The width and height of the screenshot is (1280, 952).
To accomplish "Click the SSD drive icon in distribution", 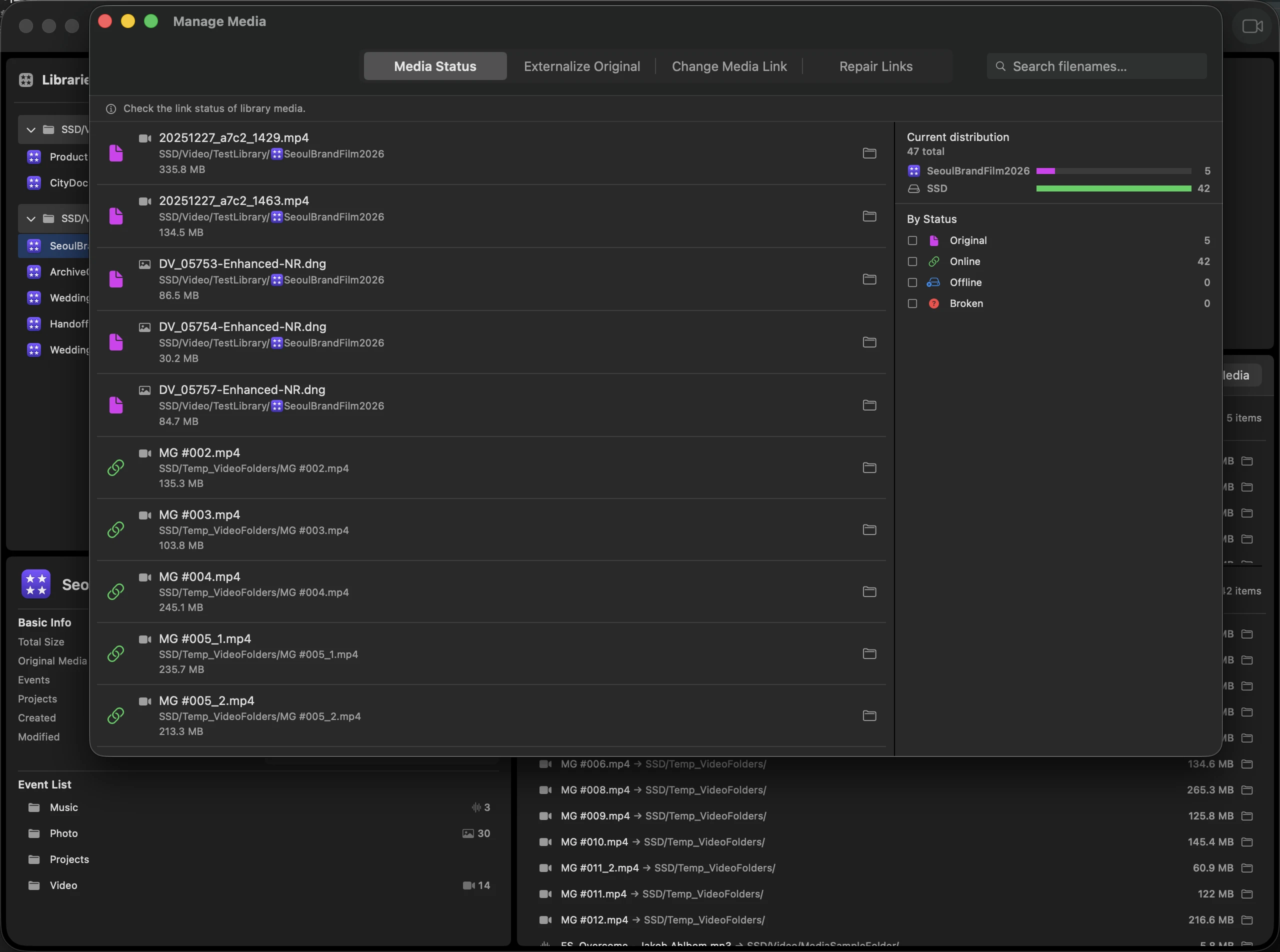I will click(x=913, y=189).
